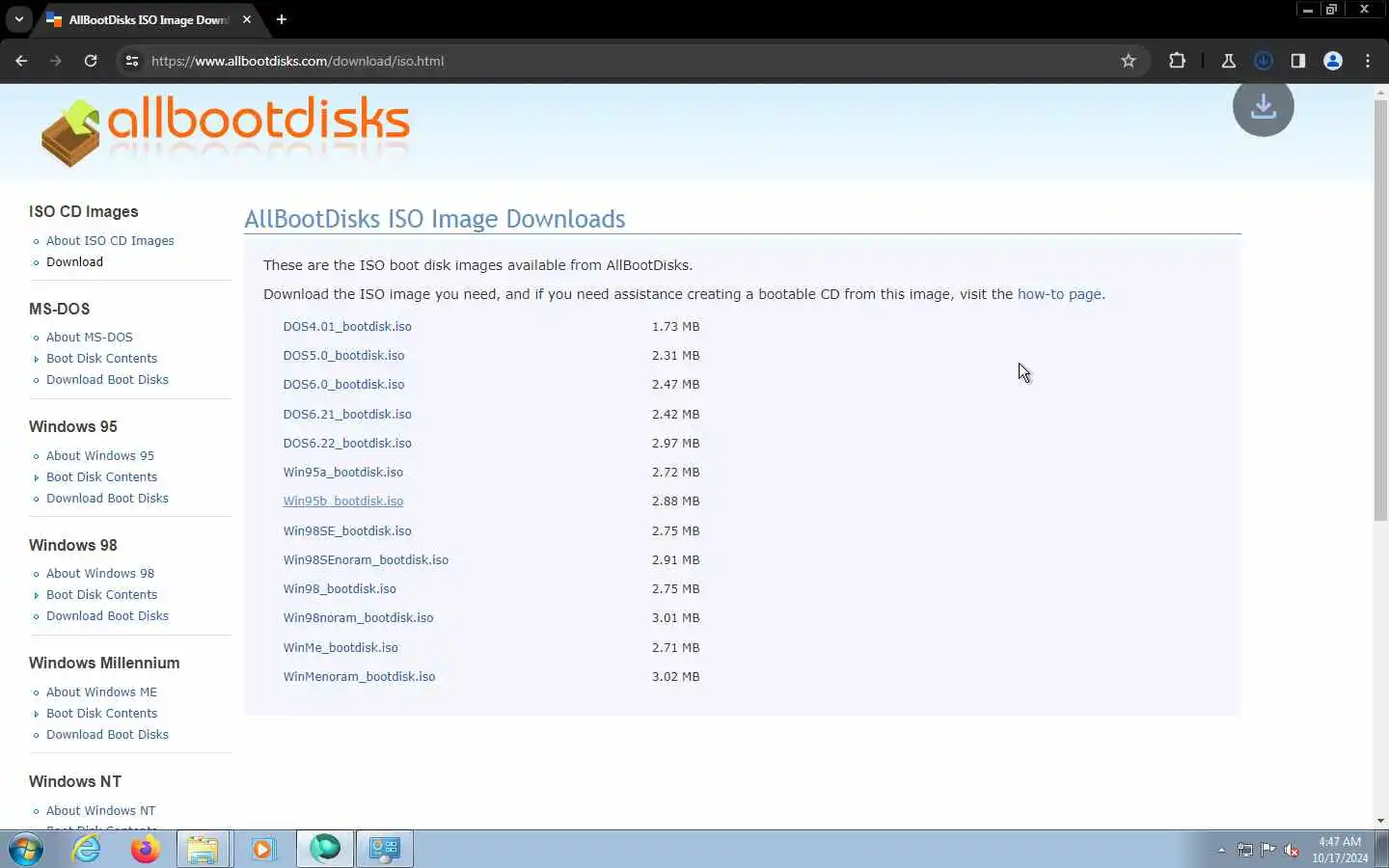Open Boot Disk Contents under Windows 95
The height and width of the screenshot is (868, 1389).
pos(101,477)
